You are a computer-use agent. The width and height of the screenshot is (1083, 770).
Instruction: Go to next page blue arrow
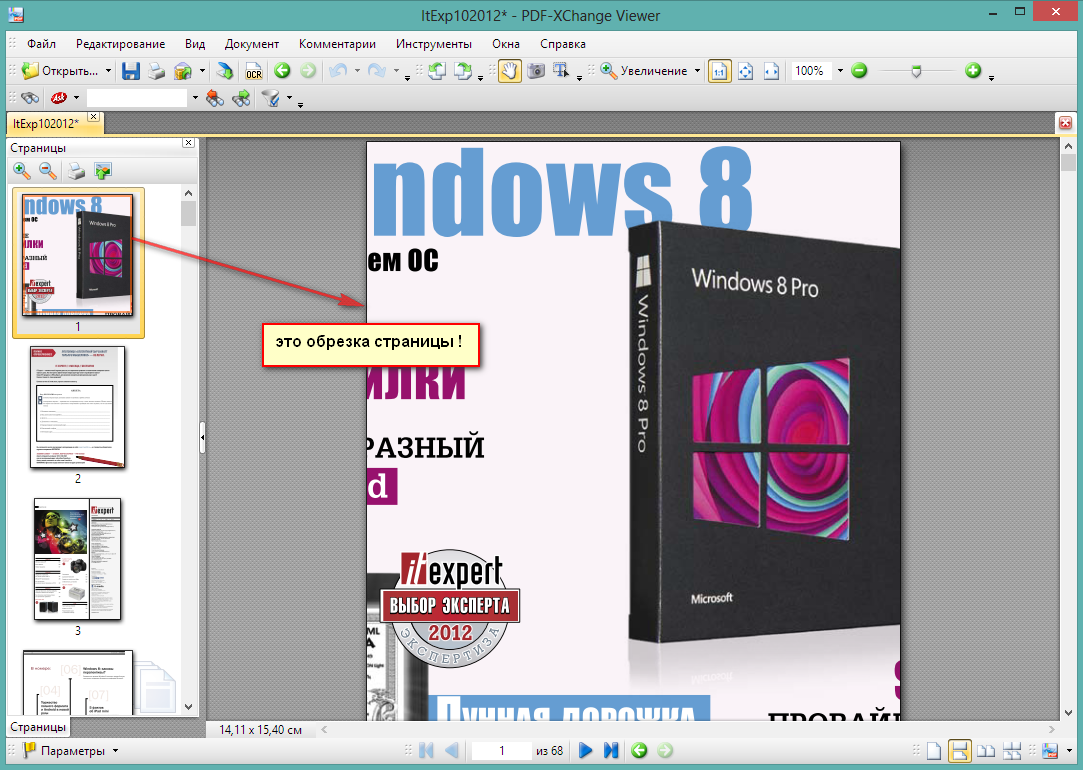[585, 751]
